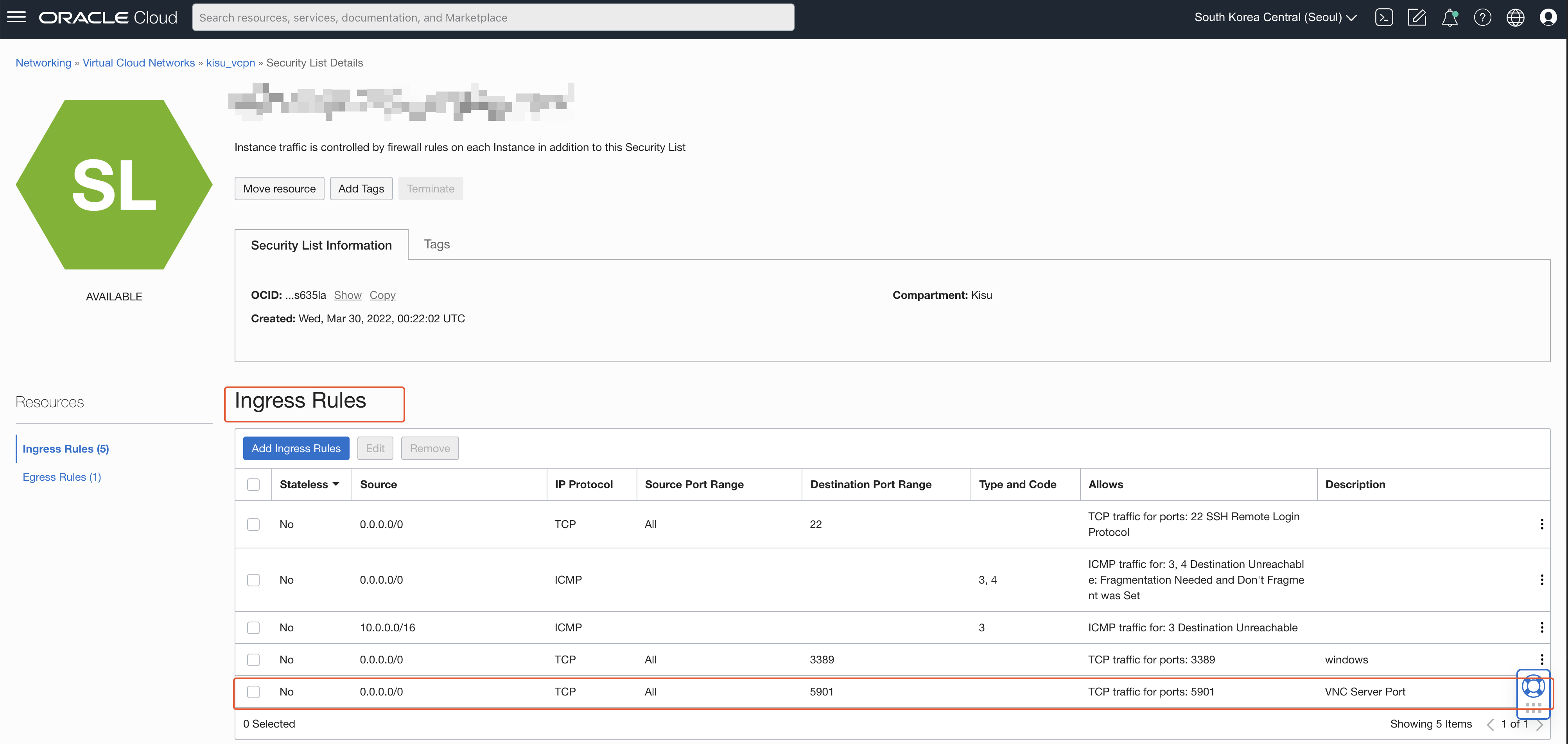Sort by the Stateless column arrow
Screen dimensions: 1568x744
coord(335,484)
